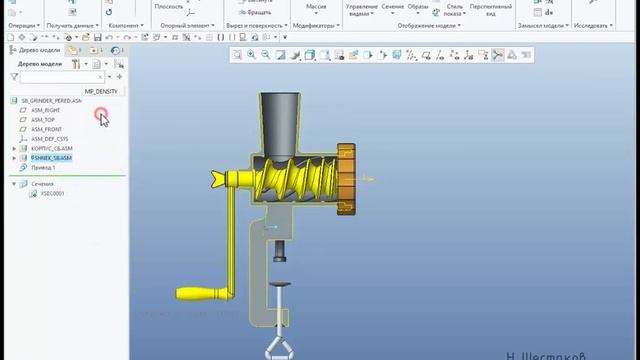Click the Regenerate model icon in quick access

145,38
